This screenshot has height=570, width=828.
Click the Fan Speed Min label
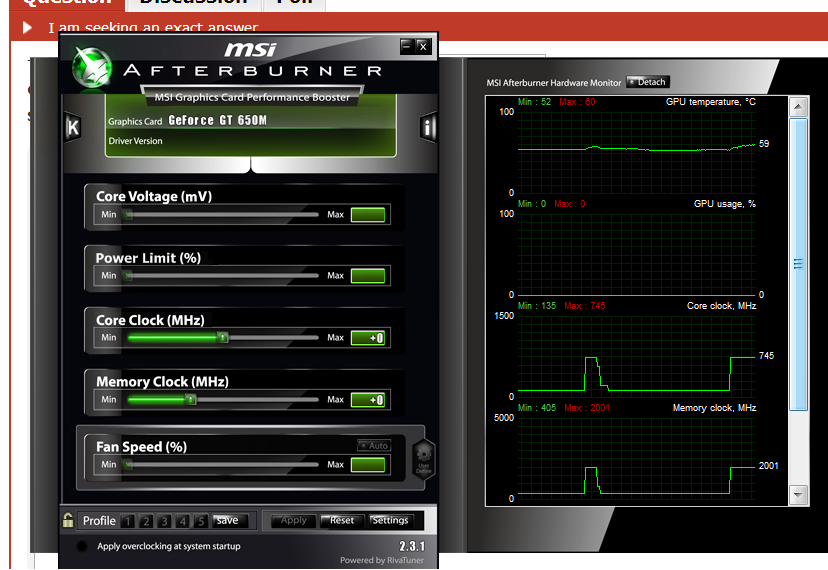pyautogui.click(x=109, y=464)
